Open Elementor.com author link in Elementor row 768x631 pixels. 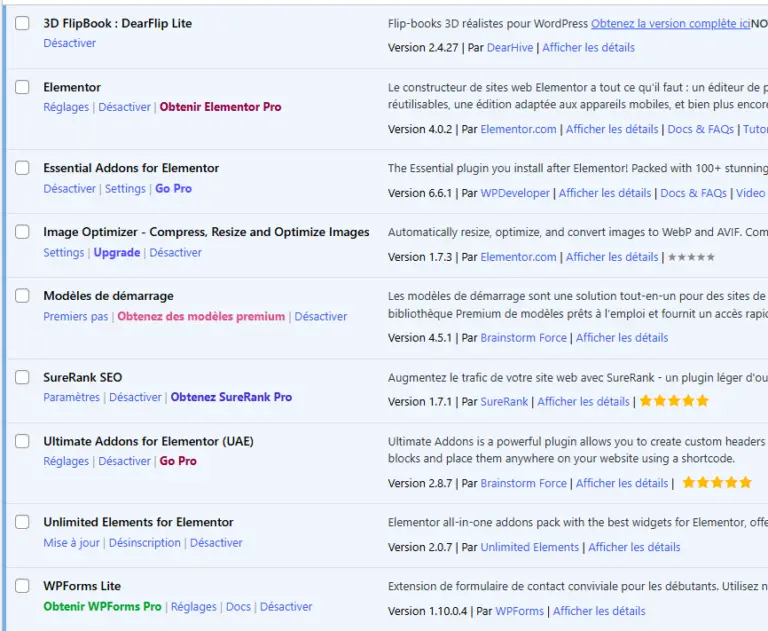pyautogui.click(x=518, y=129)
